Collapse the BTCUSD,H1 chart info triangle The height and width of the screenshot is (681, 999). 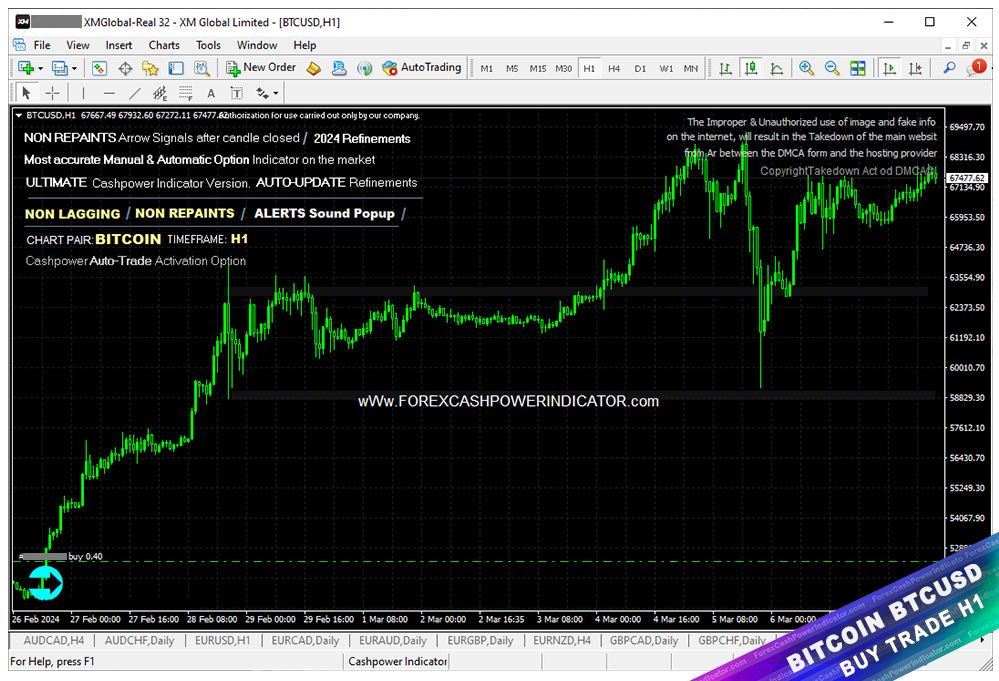(x=19, y=115)
